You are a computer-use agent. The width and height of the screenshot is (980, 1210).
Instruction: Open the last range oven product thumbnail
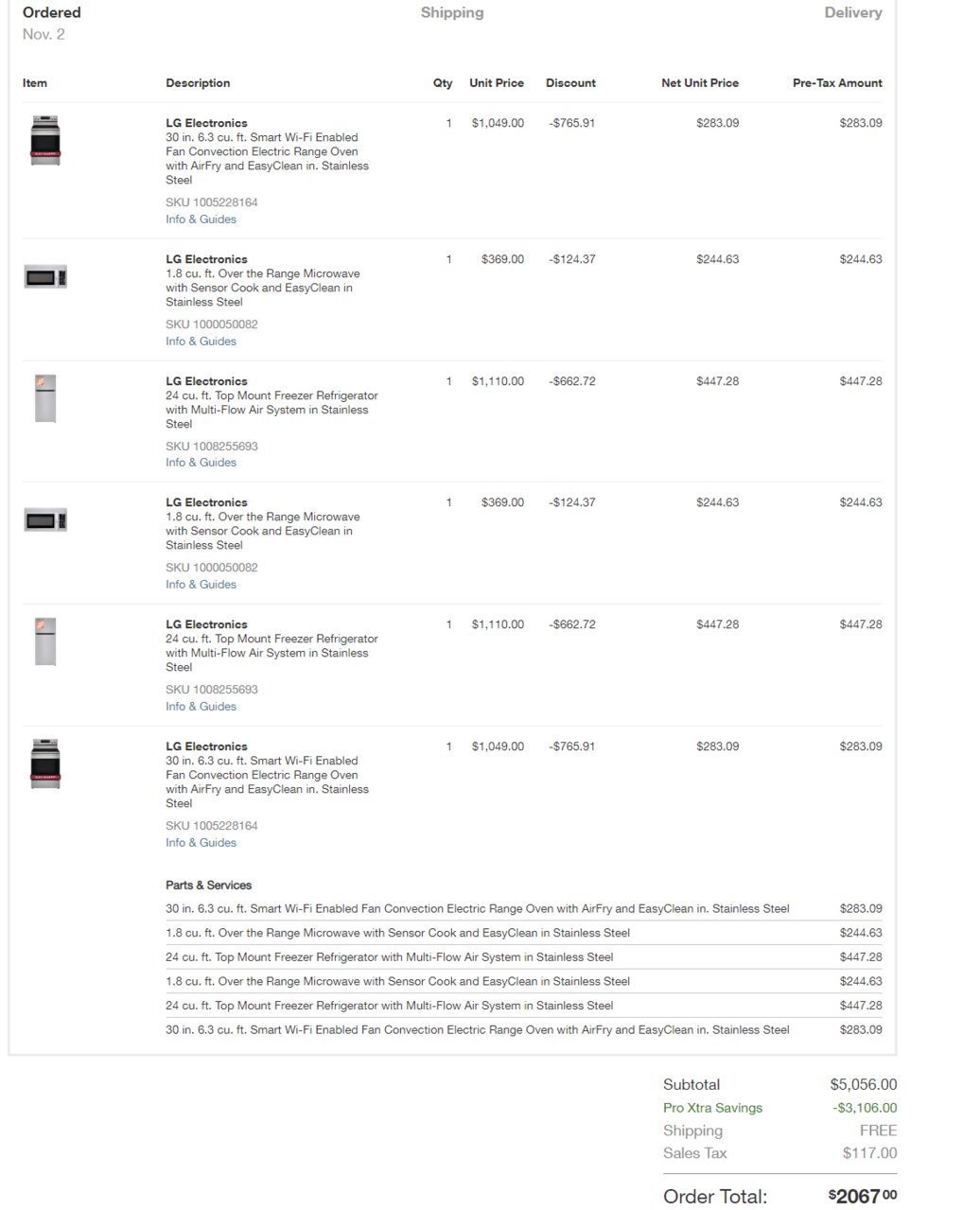pos(45,764)
